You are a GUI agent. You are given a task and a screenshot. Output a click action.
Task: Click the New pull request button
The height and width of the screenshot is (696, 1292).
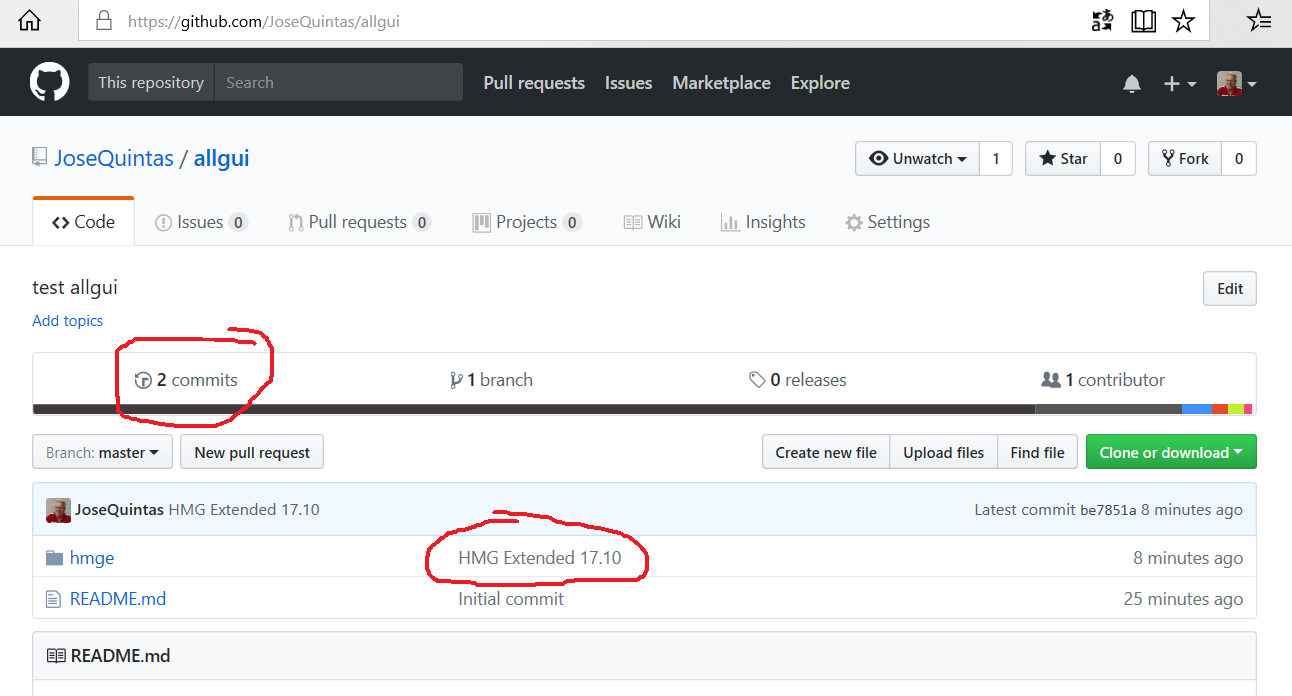click(252, 452)
